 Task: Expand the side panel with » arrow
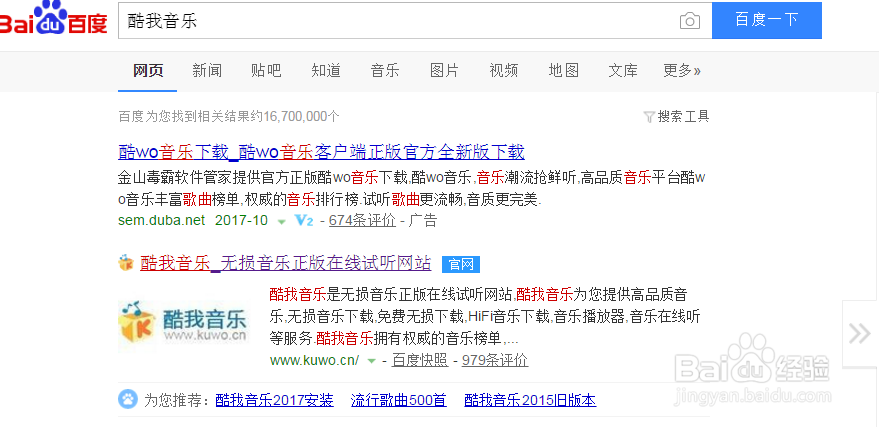[x=859, y=333]
